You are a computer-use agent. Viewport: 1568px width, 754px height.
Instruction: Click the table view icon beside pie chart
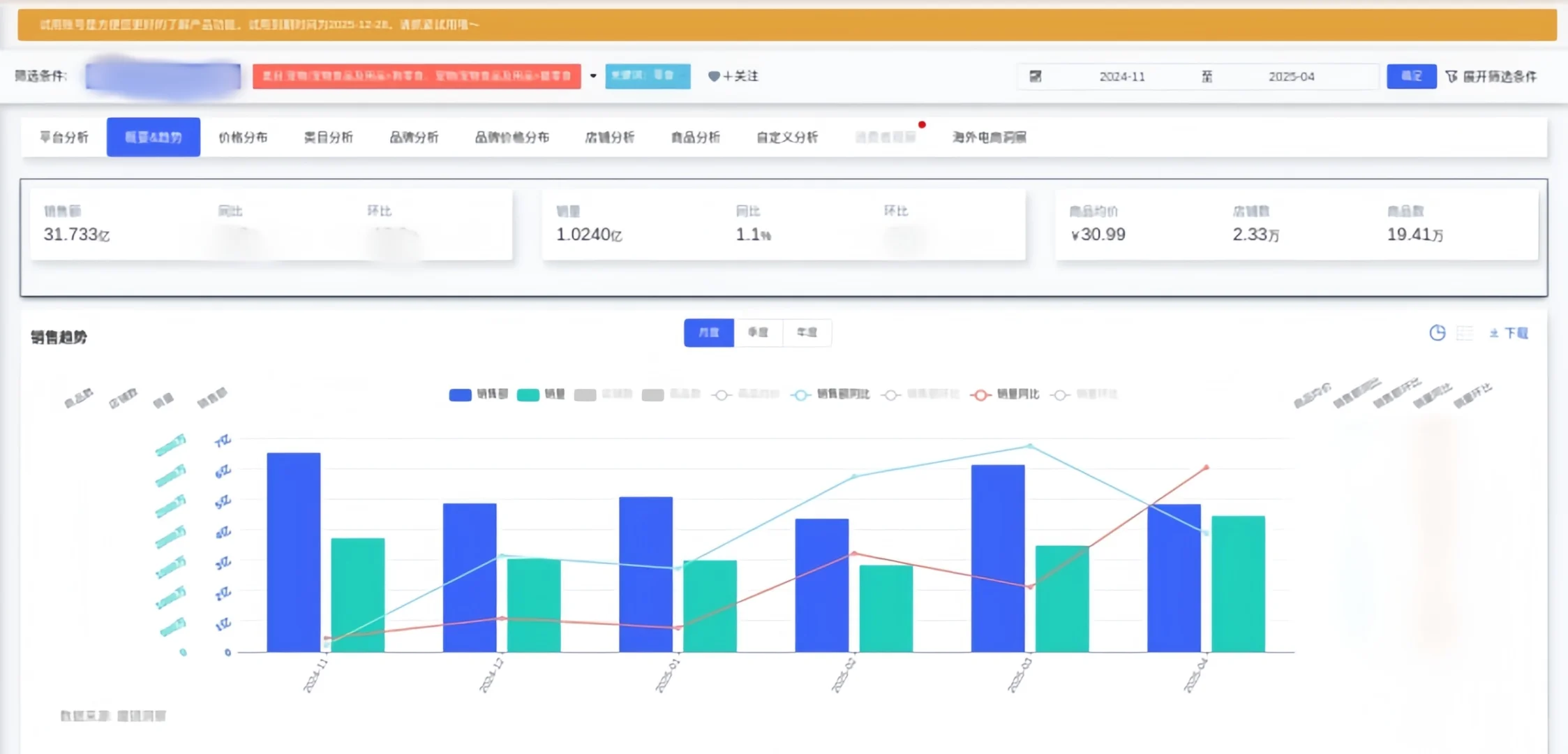(1465, 333)
